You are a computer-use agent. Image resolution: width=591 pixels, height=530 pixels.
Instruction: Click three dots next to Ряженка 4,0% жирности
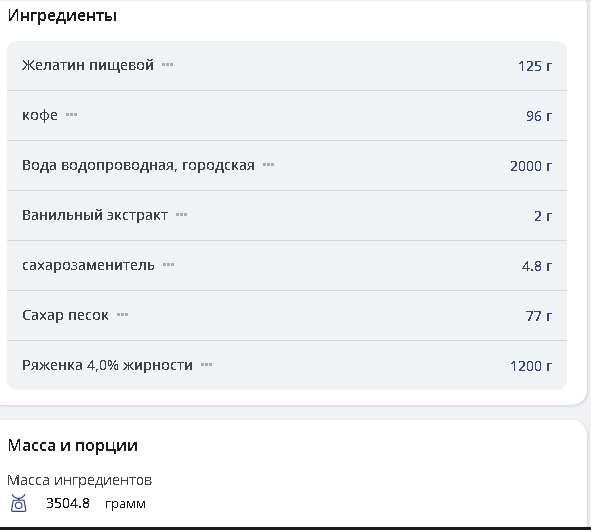(x=206, y=365)
